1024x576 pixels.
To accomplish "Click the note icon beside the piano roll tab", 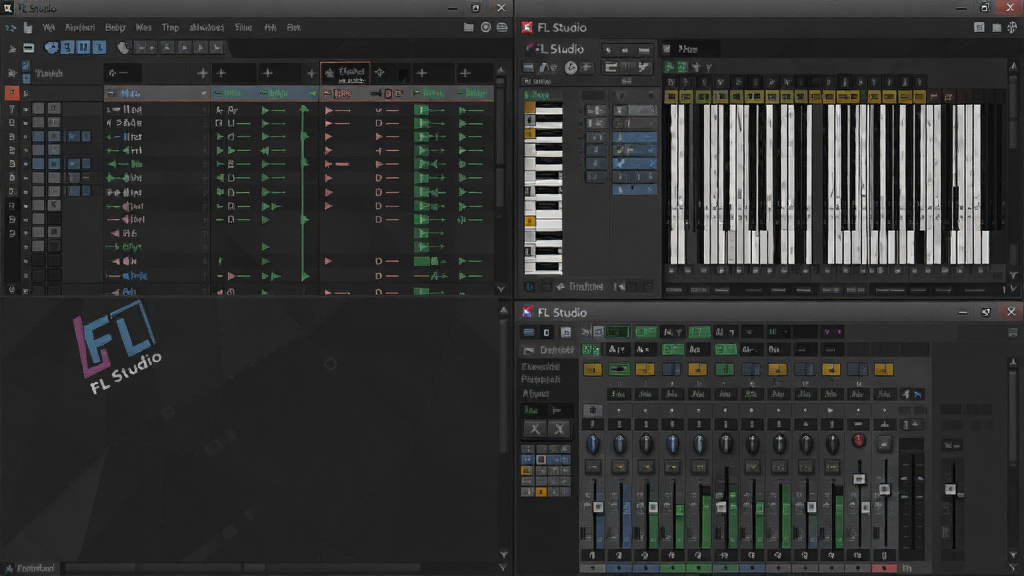I will [667, 49].
